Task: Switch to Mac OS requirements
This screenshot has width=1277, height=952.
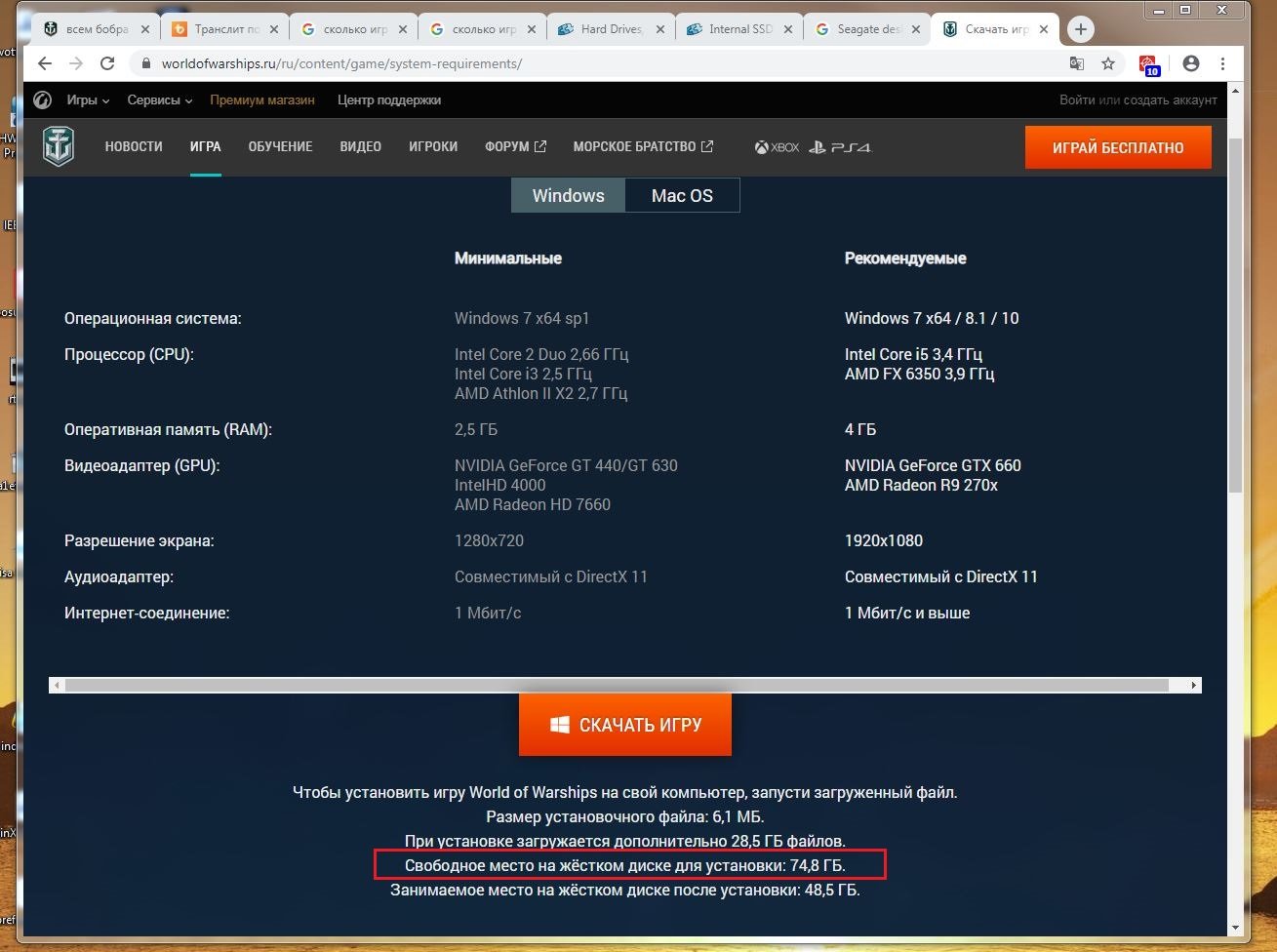Action: click(682, 195)
